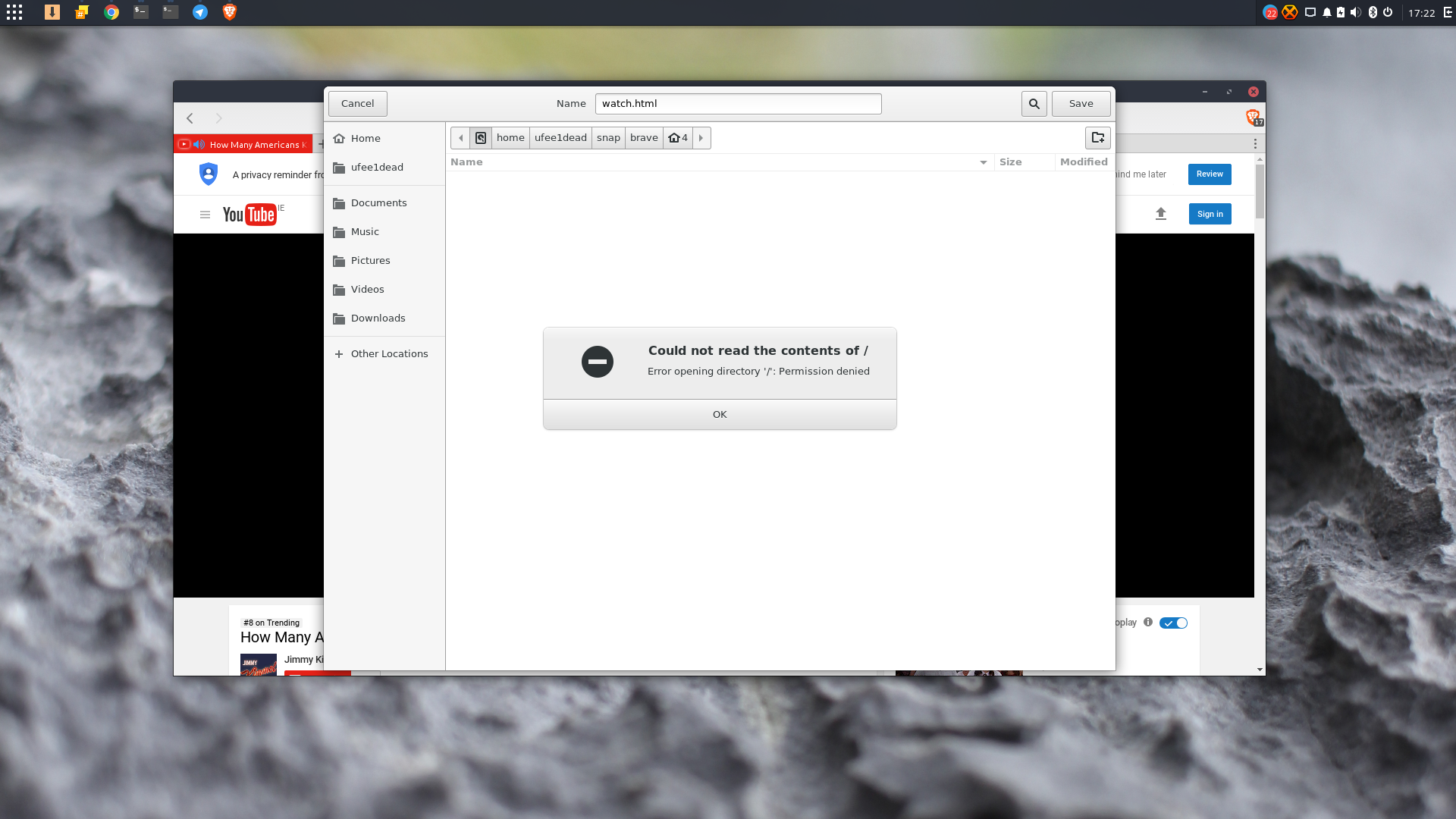Open Other Locations in the sidebar

click(x=384, y=354)
